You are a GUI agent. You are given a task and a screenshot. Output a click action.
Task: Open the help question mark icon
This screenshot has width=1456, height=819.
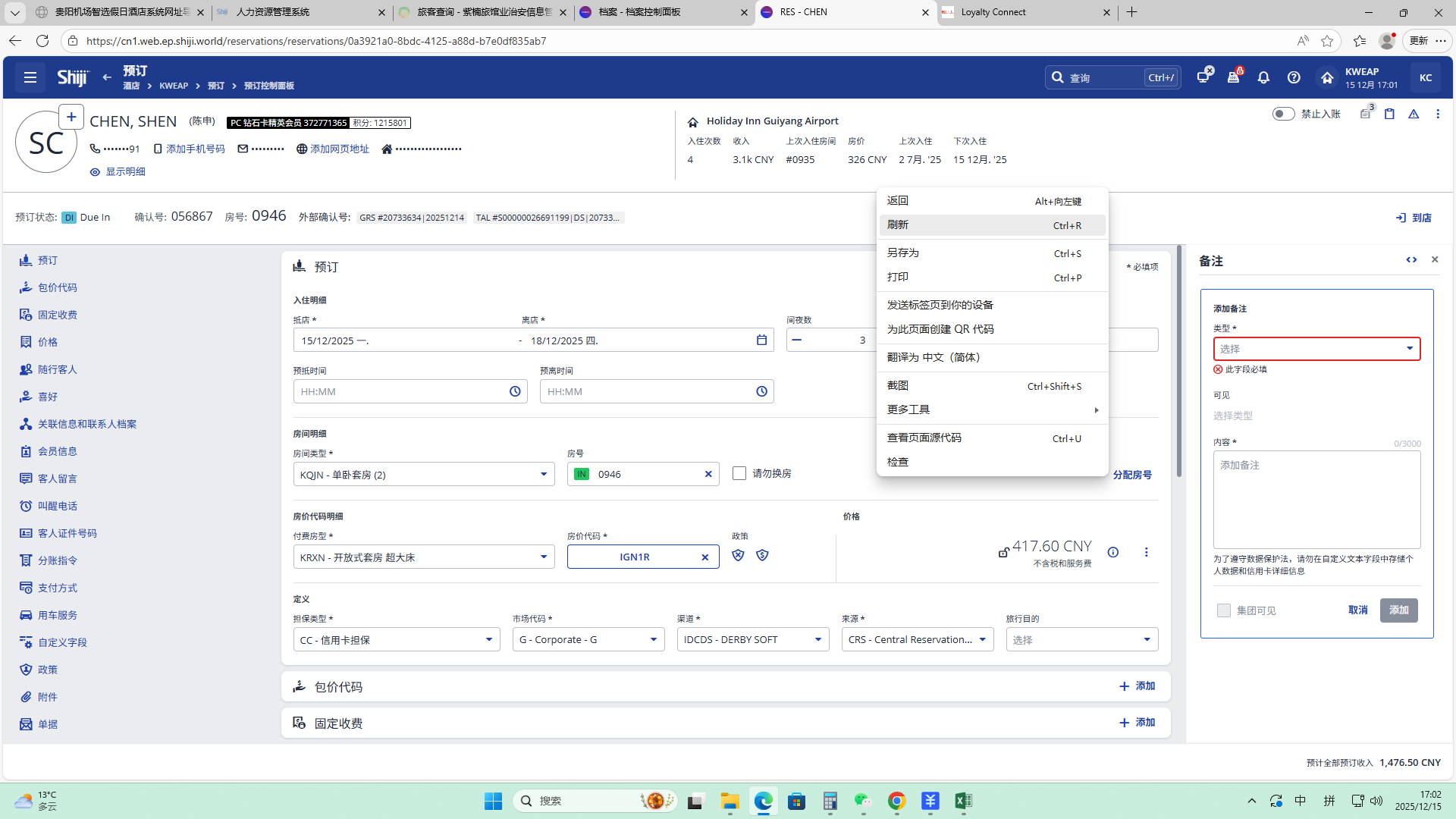[1294, 77]
